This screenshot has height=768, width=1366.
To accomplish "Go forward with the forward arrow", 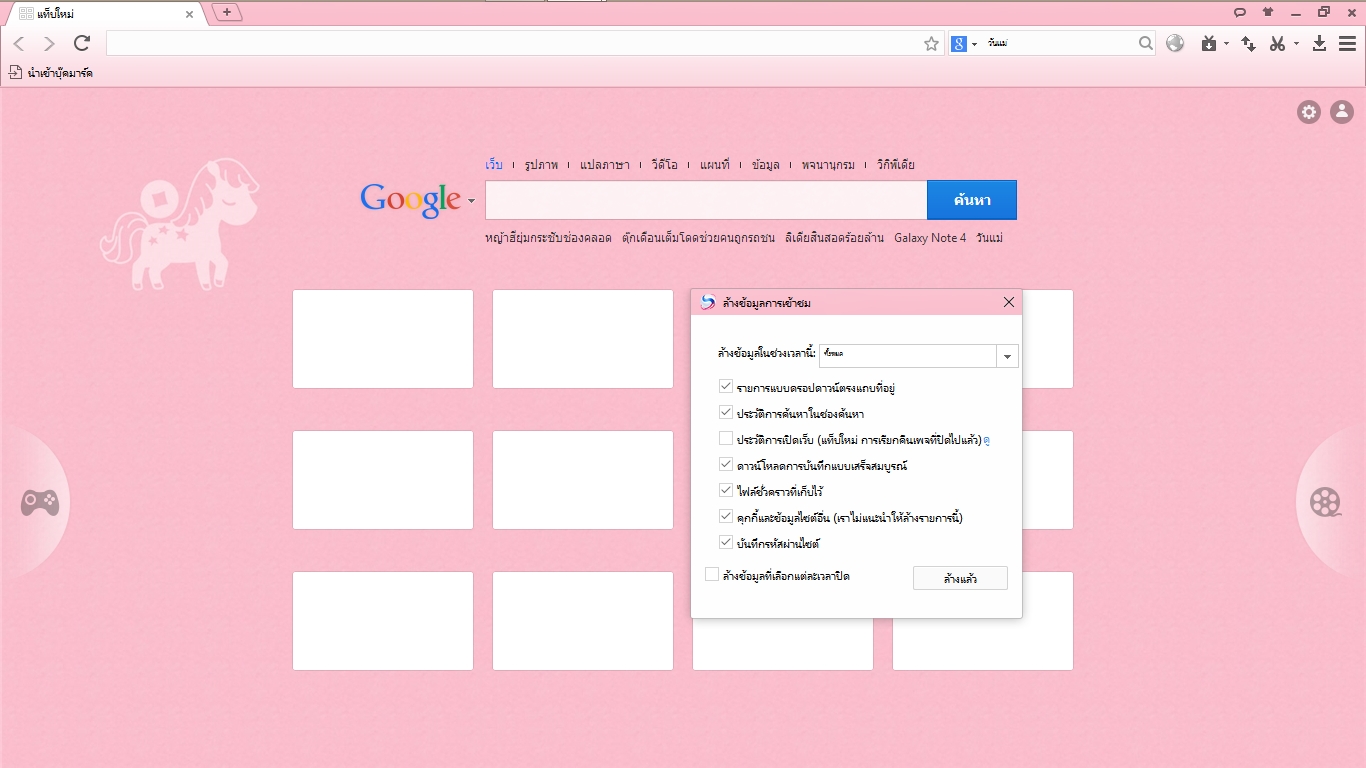I will pos(49,43).
